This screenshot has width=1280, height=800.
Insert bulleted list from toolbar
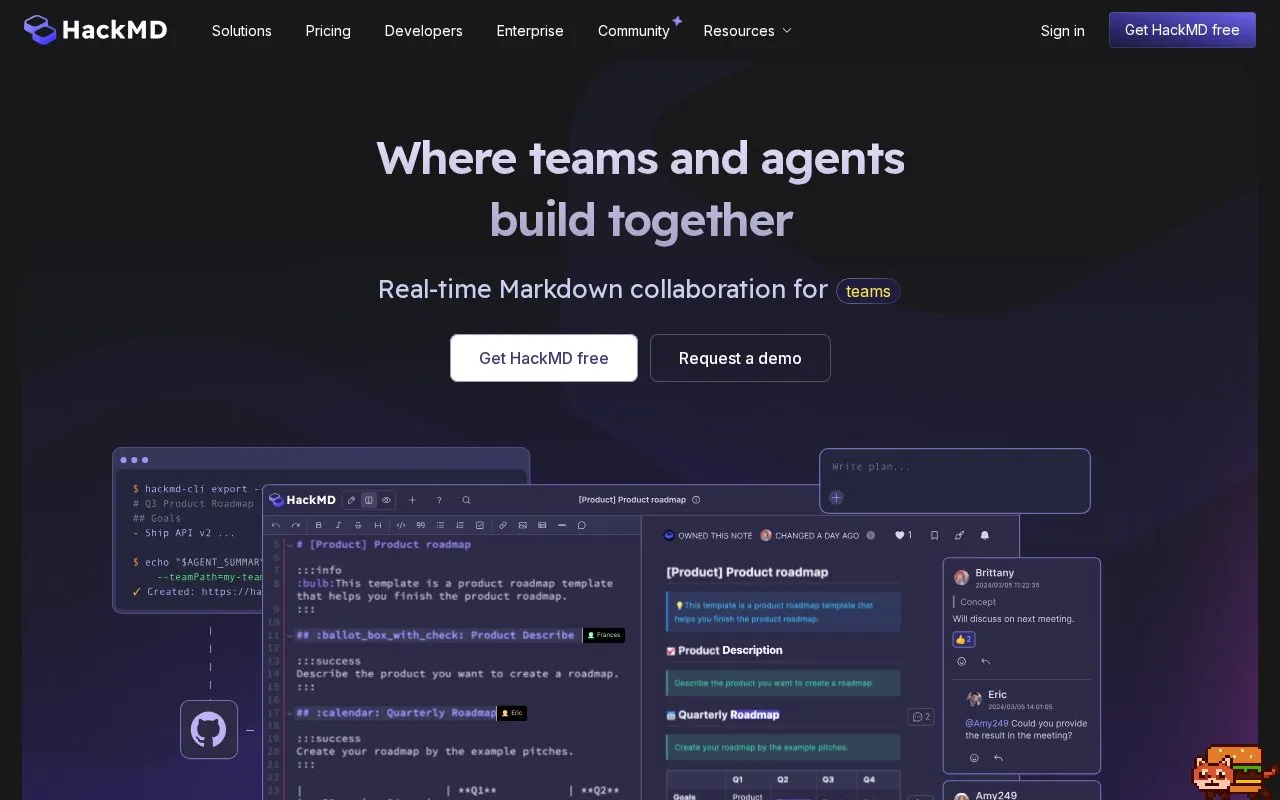(440, 525)
